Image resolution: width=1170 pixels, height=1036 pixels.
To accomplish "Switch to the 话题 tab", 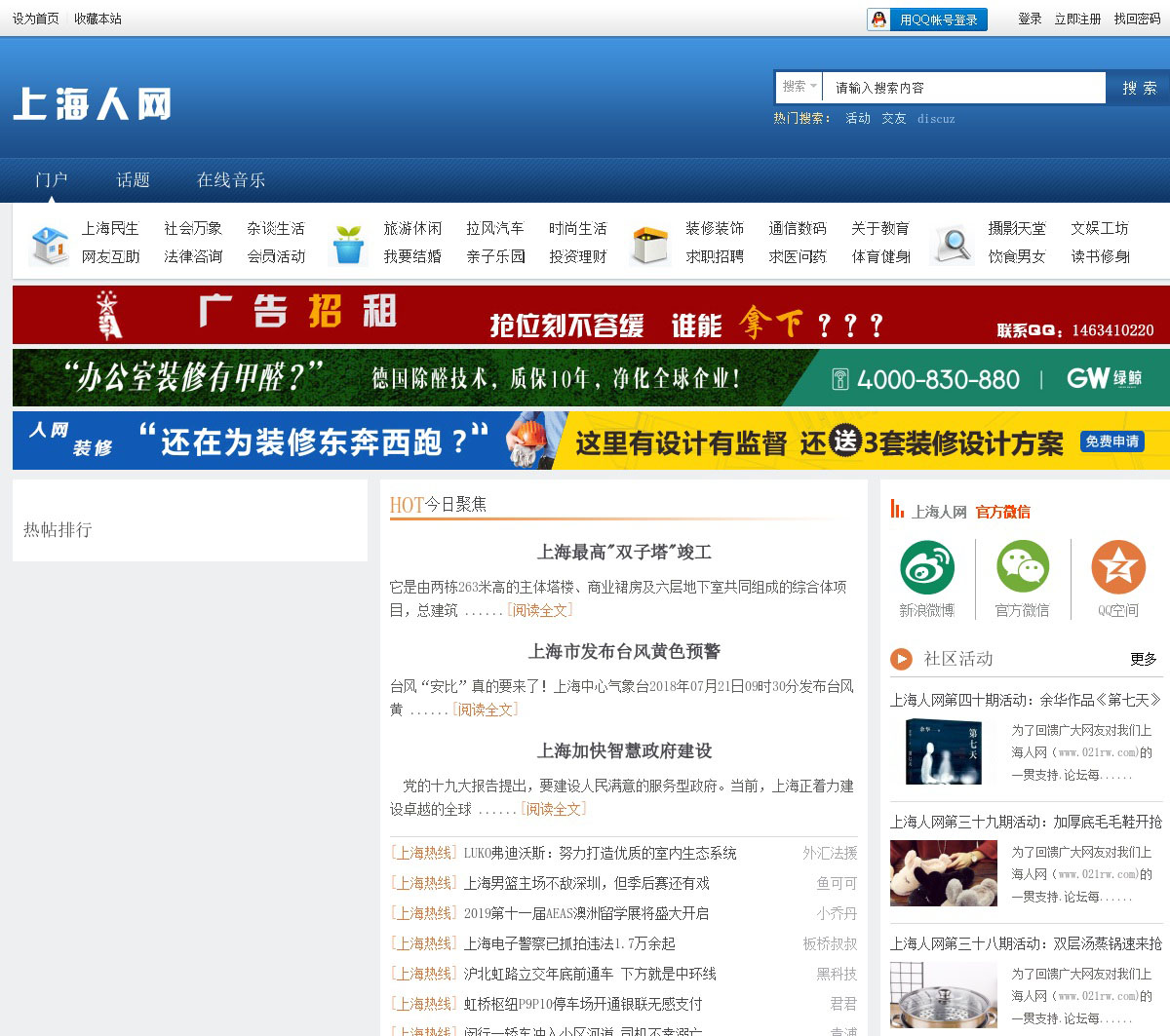I will tap(133, 180).
